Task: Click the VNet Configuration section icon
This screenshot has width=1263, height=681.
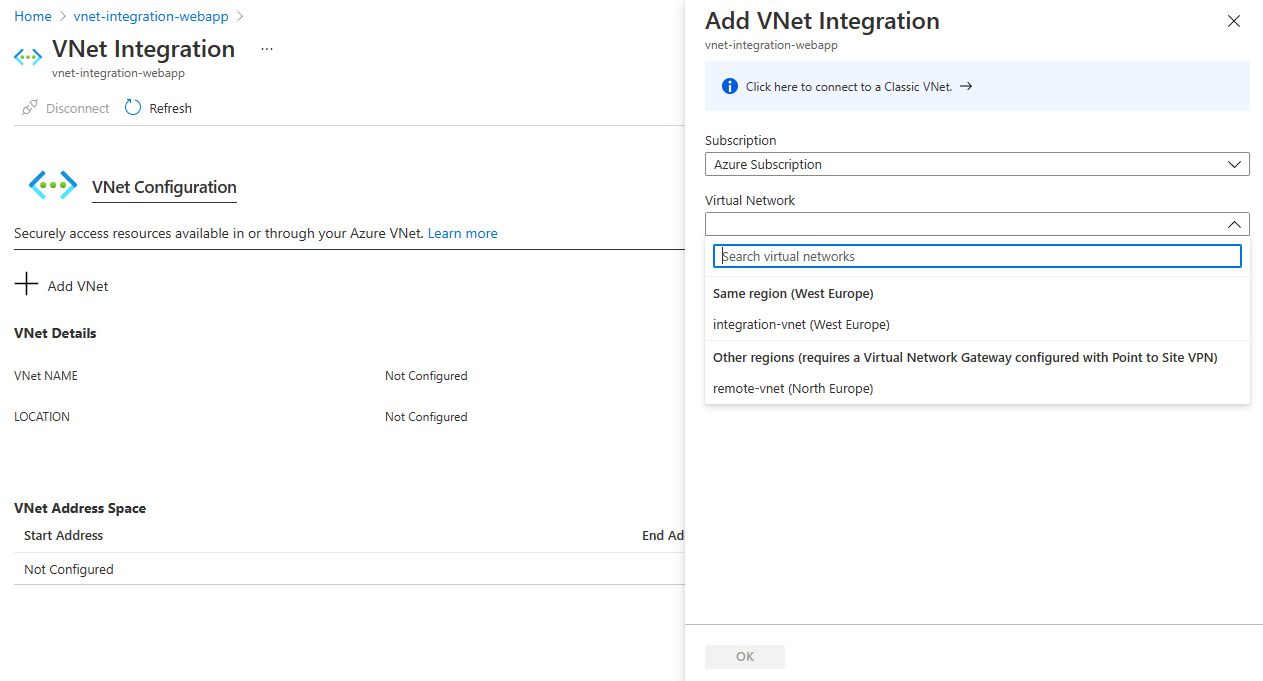Action: coord(53,185)
